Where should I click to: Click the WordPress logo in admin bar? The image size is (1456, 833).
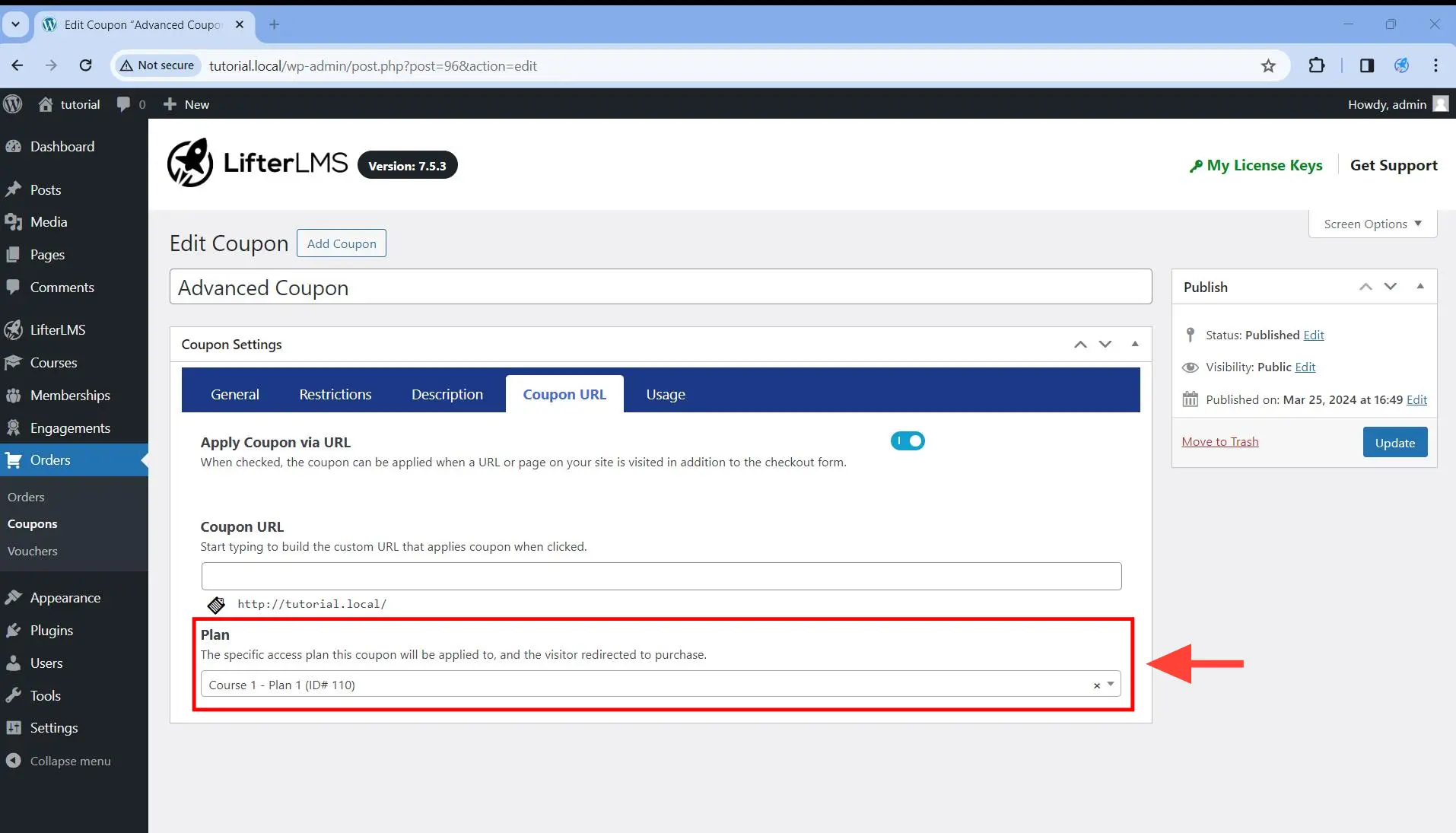point(13,104)
